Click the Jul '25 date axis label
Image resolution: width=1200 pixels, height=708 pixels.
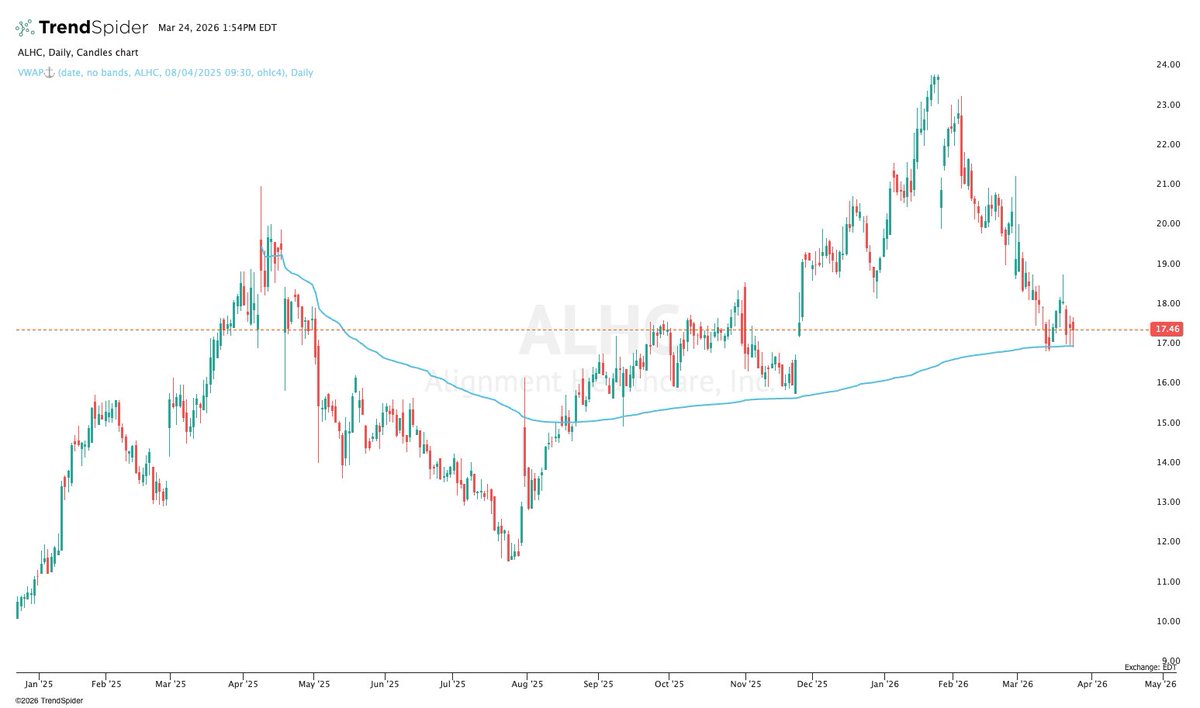click(x=453, y=684)
